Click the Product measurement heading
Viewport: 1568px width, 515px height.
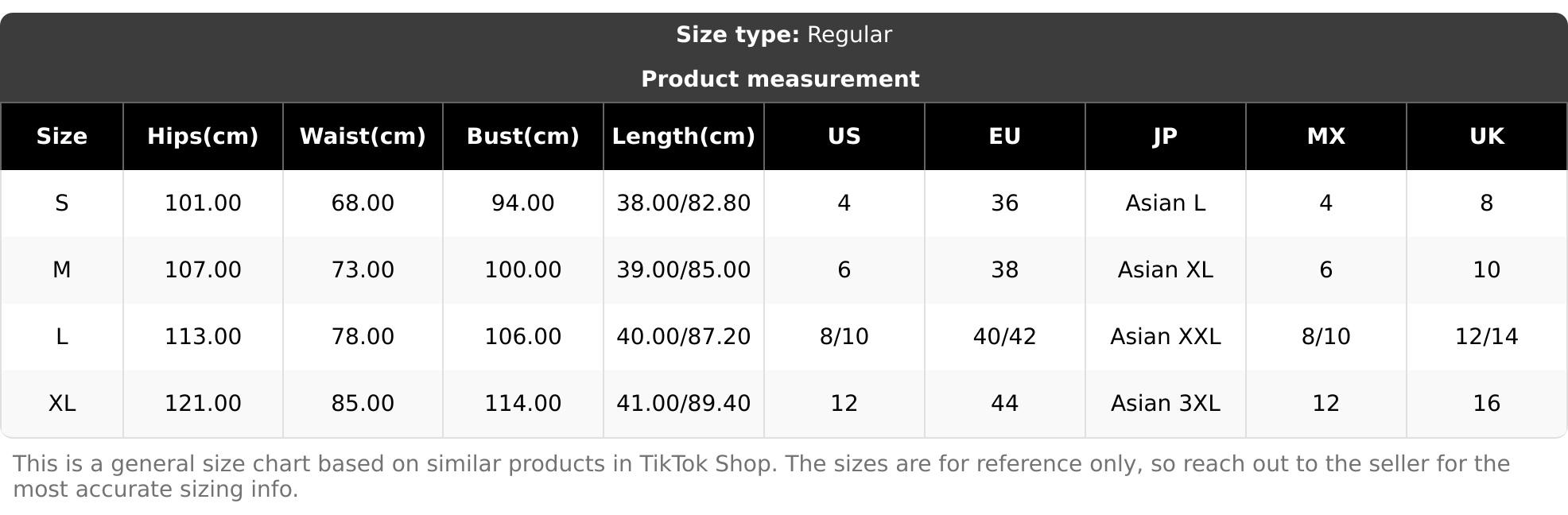pyautogui.click(x=780, y=79)
